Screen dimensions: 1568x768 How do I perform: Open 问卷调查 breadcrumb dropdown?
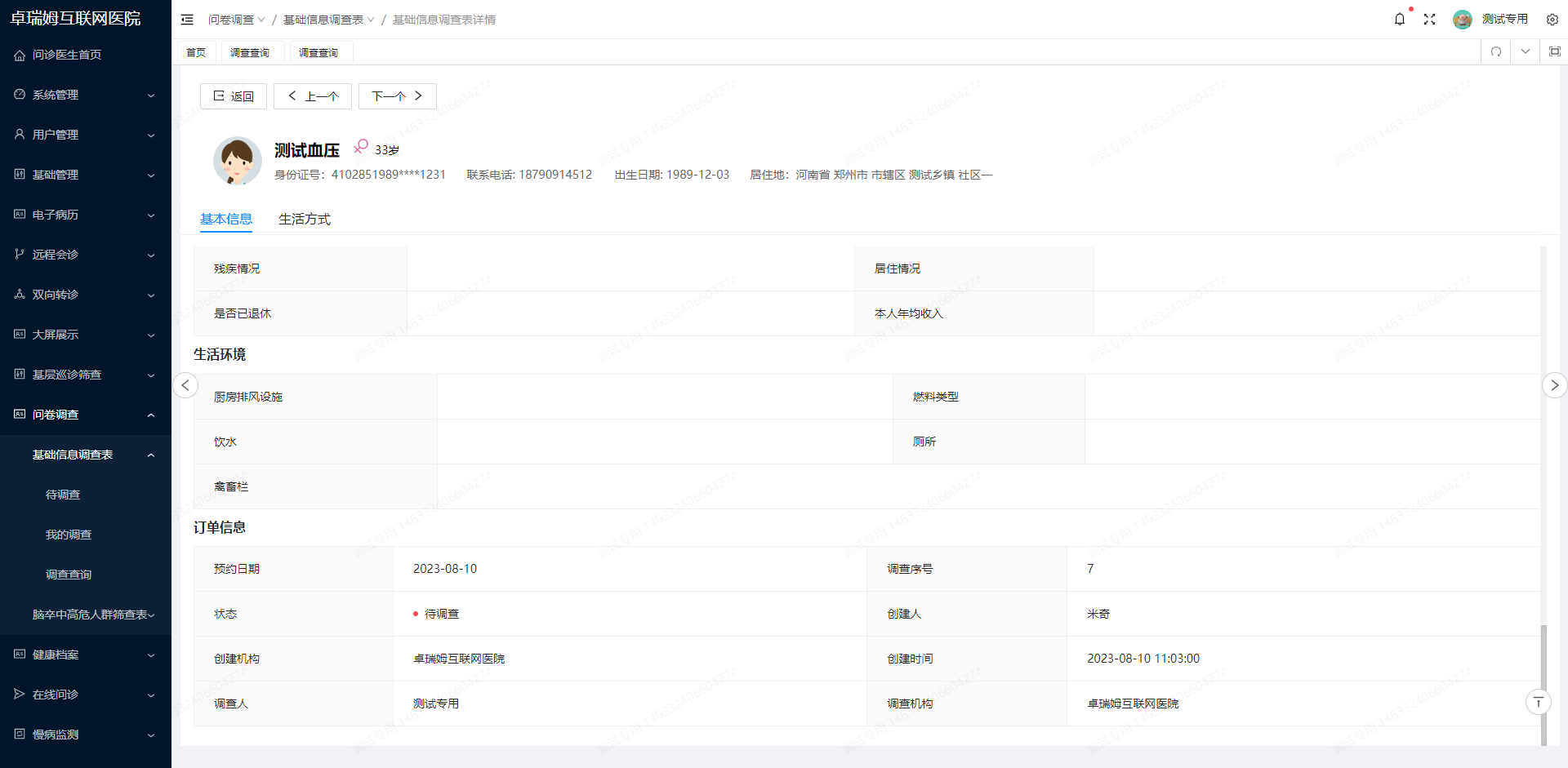(236, 20)
